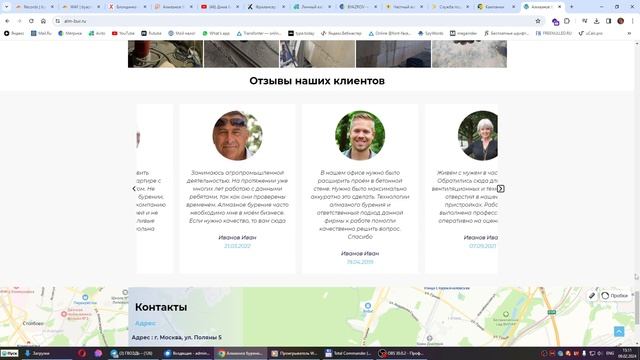Switch to the Фриланс browser tab
This screenshot has width=640, height=360.
(267, 7)
